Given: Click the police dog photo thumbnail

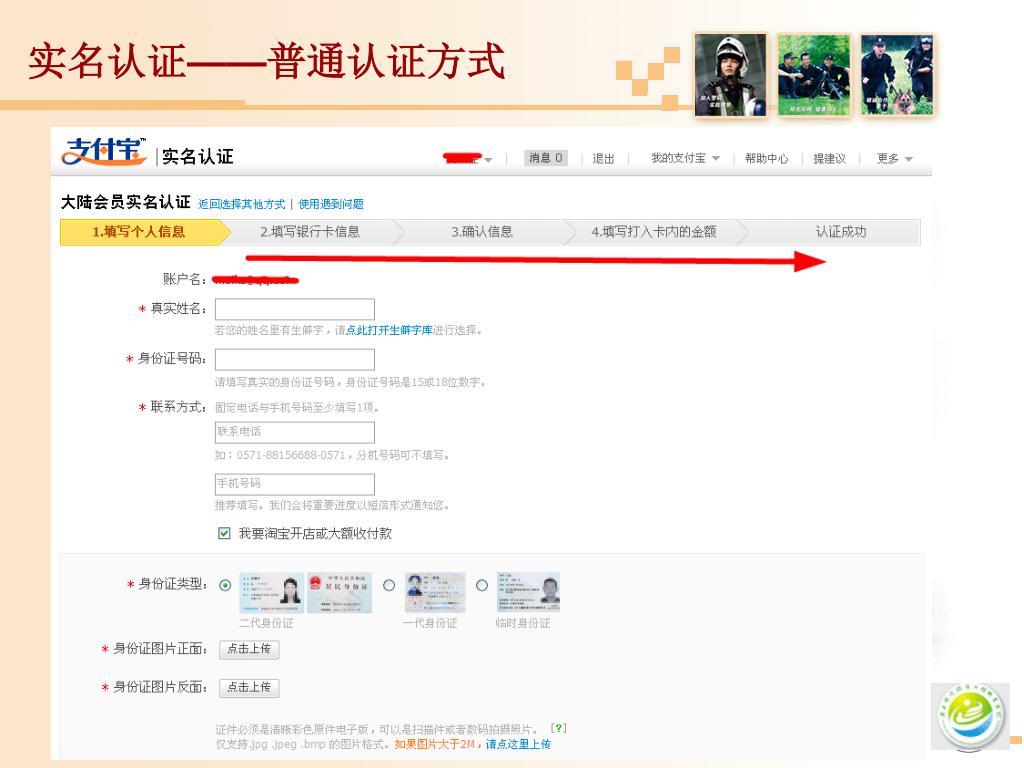Looking at the screenshot, I should (x=897, y=75).
